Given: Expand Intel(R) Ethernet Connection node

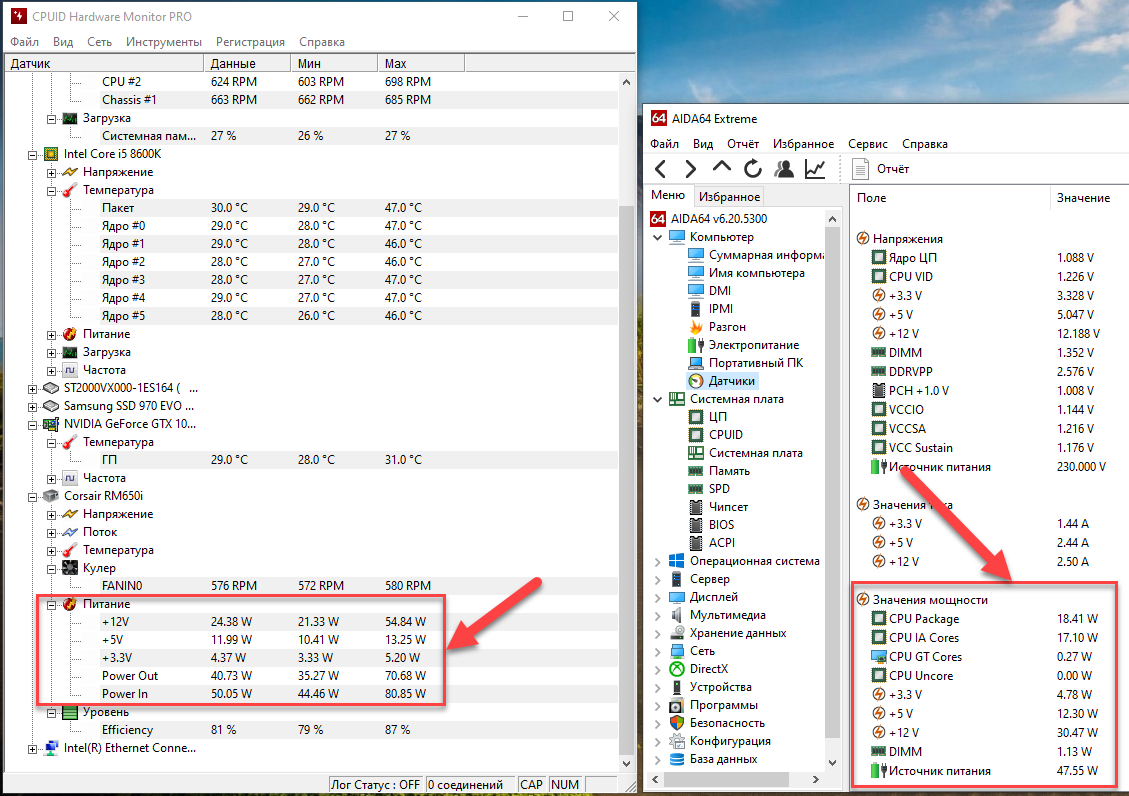Looking at the screenshot, I should pyautogui.click(x=32, y=748).
